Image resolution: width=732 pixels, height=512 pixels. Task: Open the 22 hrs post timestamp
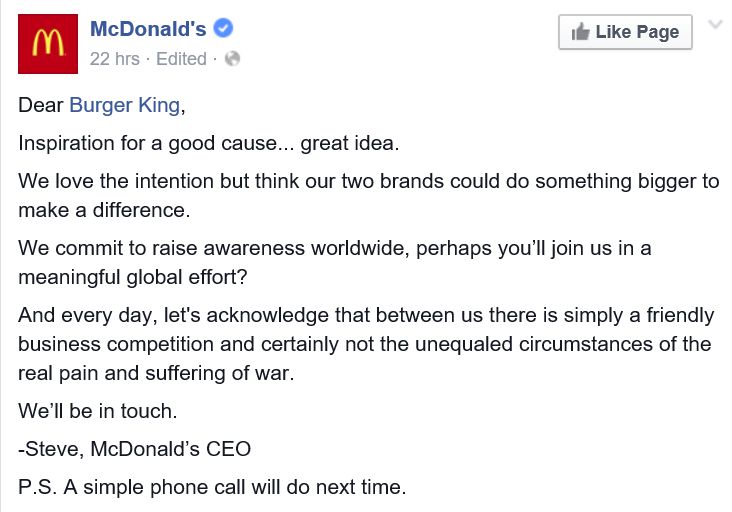[x=114, y=59]
